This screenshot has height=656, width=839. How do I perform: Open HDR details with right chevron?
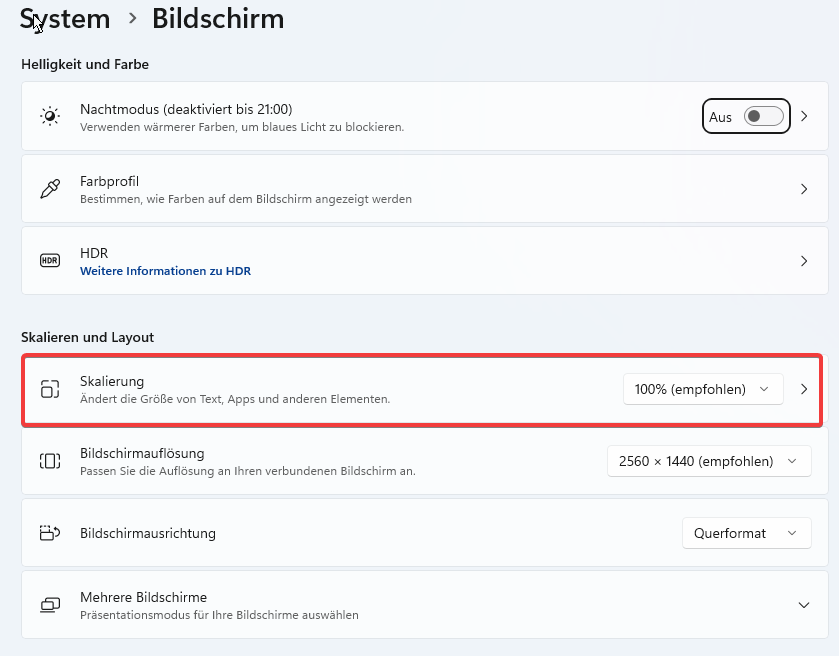pyautogui.click(x=804, y=261)
